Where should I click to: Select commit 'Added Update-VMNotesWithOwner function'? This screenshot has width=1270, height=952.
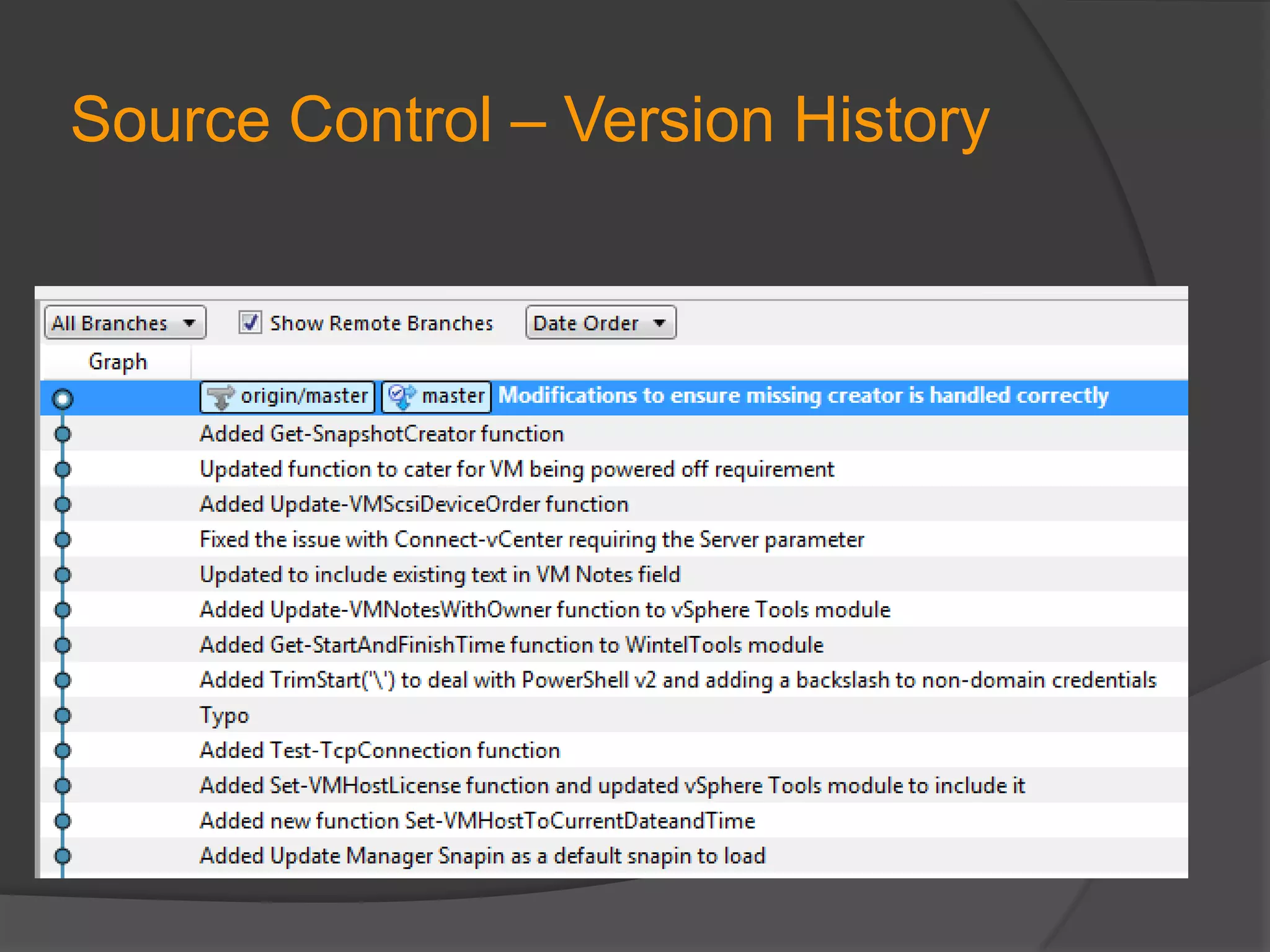tap(614, 610)
